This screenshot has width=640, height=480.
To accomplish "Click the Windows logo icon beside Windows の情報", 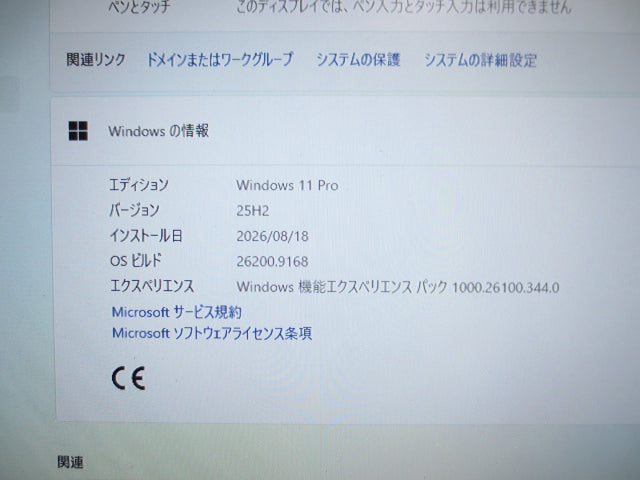I will pos(78,131).
